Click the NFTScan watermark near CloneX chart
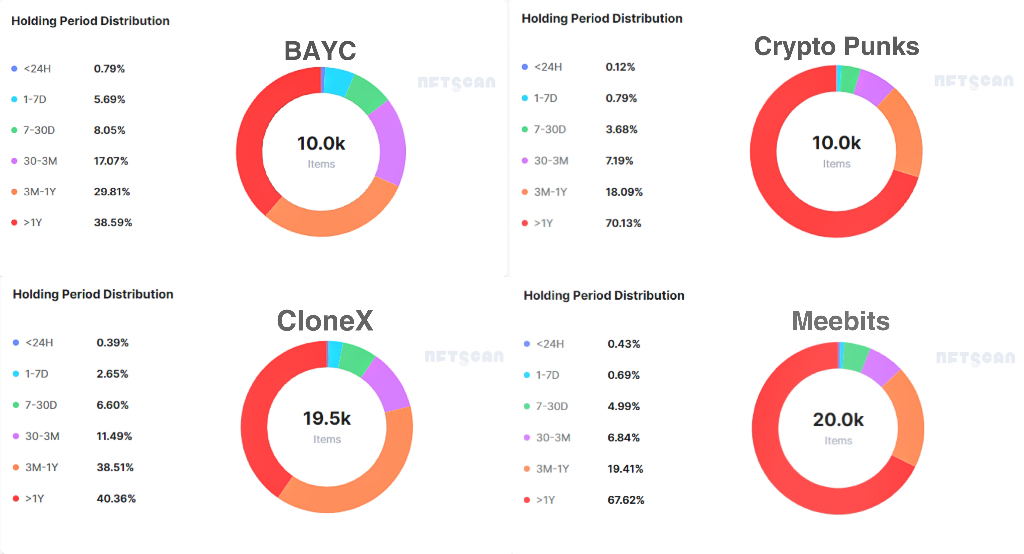Viewport: 1024px width, 554px height. pyautogui.click(x=459, y=357)
